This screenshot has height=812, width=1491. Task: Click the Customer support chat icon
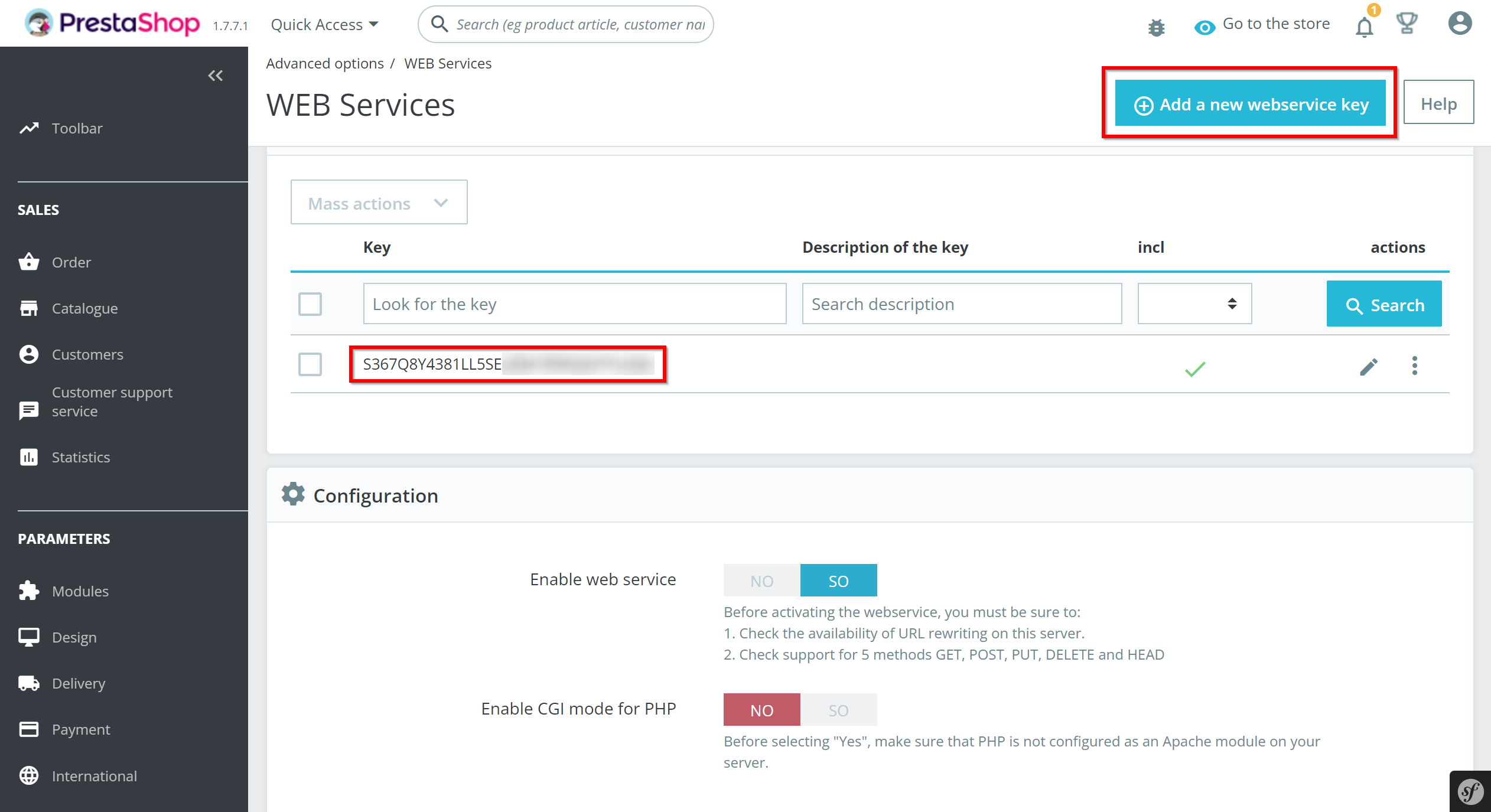pos(29,410)
